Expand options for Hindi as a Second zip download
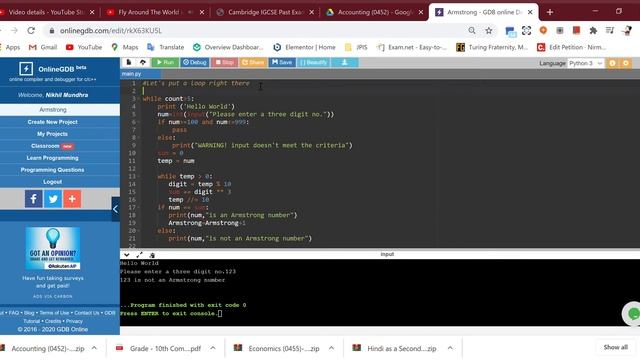The width and height of the screenshot is (640, 360). click(450, 348)
